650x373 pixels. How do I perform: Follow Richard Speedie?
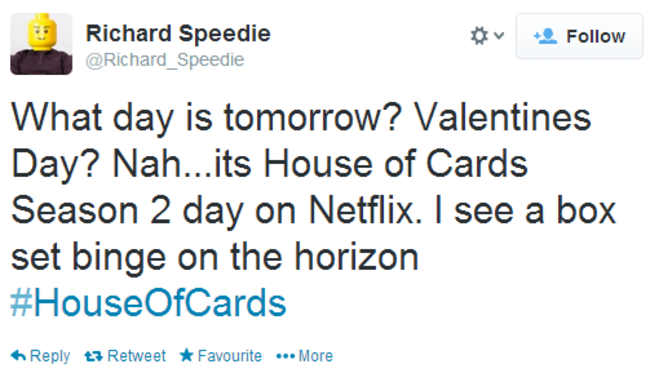579,36
